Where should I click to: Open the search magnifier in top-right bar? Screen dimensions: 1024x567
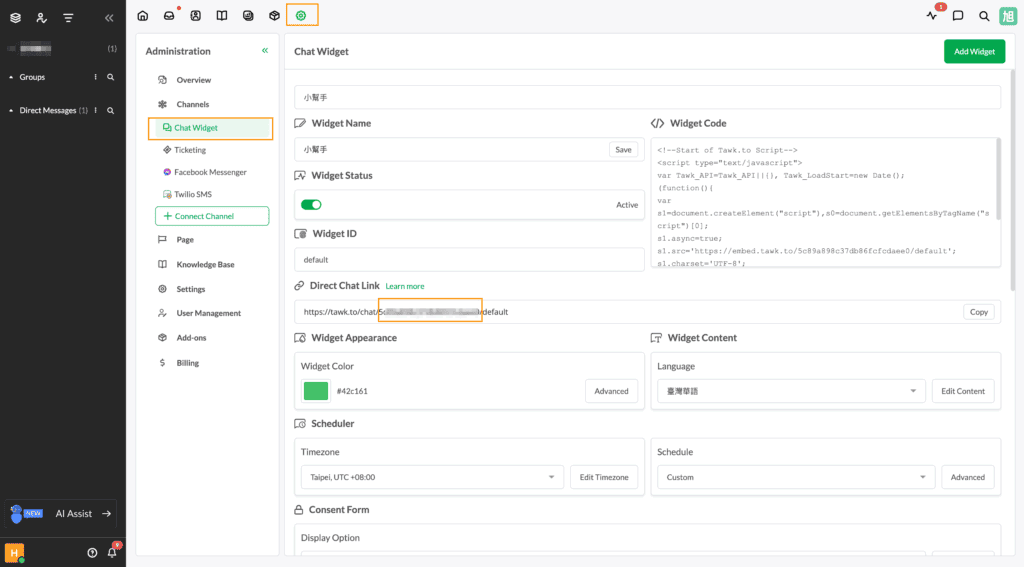click(x=984, y=16)
